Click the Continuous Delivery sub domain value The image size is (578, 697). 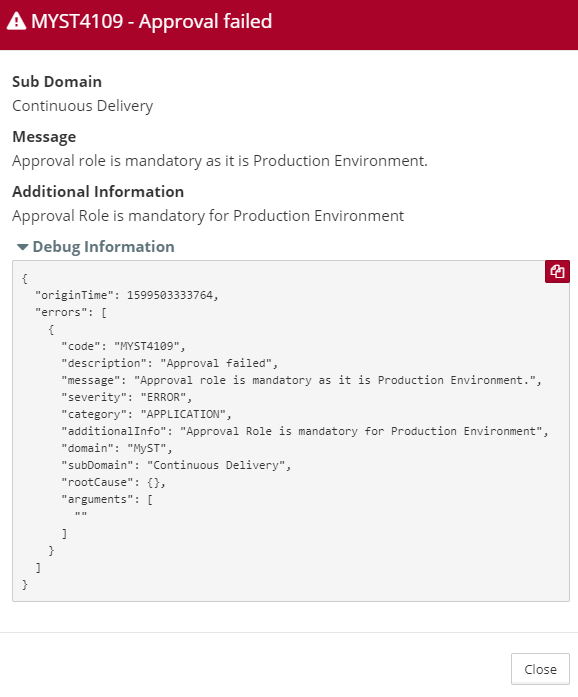pyautogui.click(x=83, y=106)
